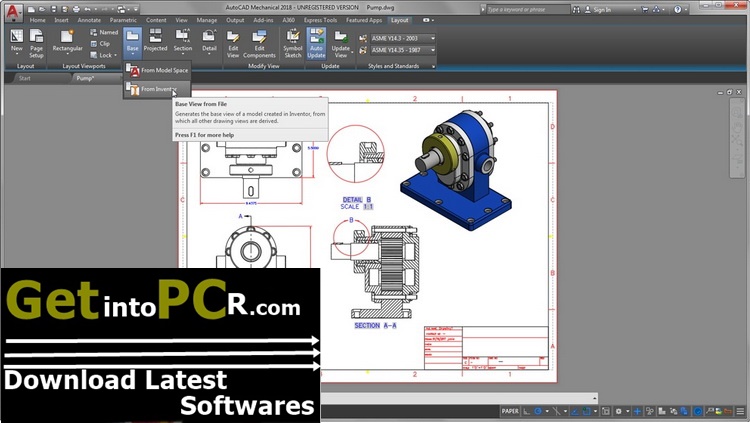Click the search binoculars icon
The width and height of the screenshot is (750, 423).
[576, 9]
